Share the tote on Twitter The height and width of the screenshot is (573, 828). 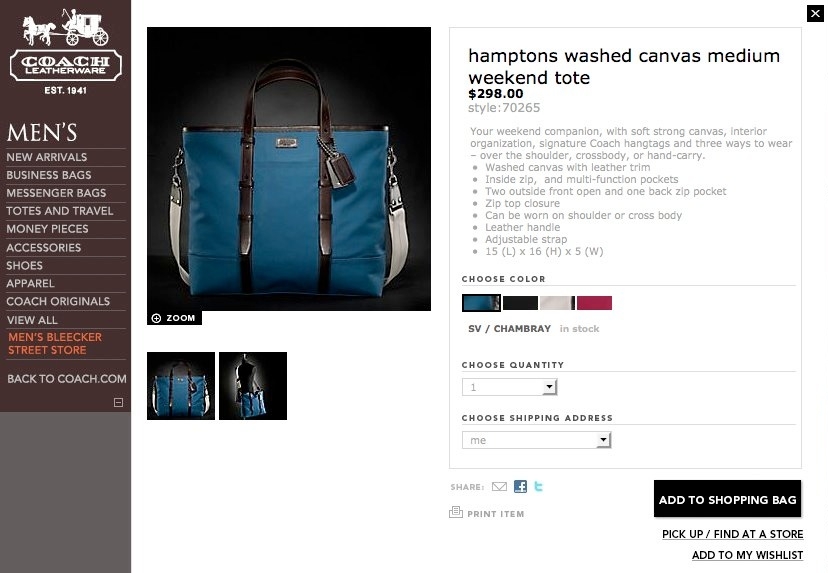538,486
